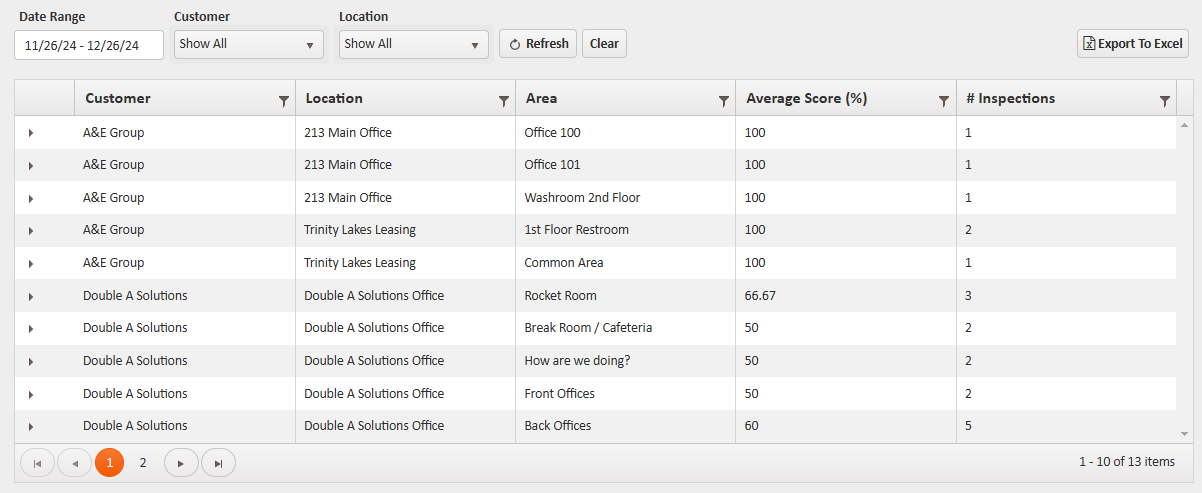Click the Refresh button
Screen dimensions: 1202x493
click(x=538, y=44)
